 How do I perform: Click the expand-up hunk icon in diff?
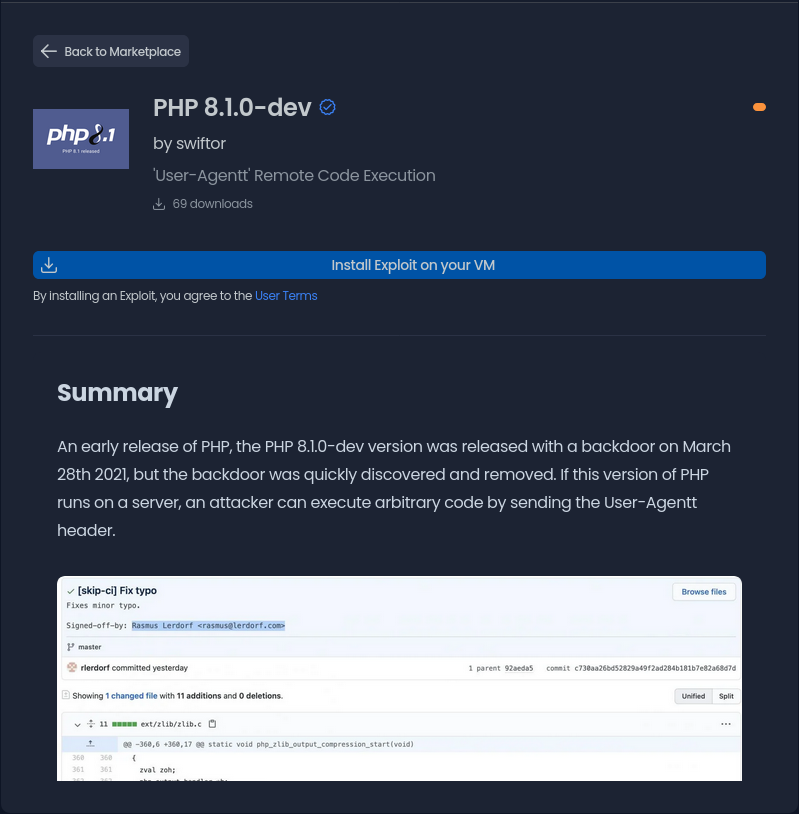tap(90, 744)
